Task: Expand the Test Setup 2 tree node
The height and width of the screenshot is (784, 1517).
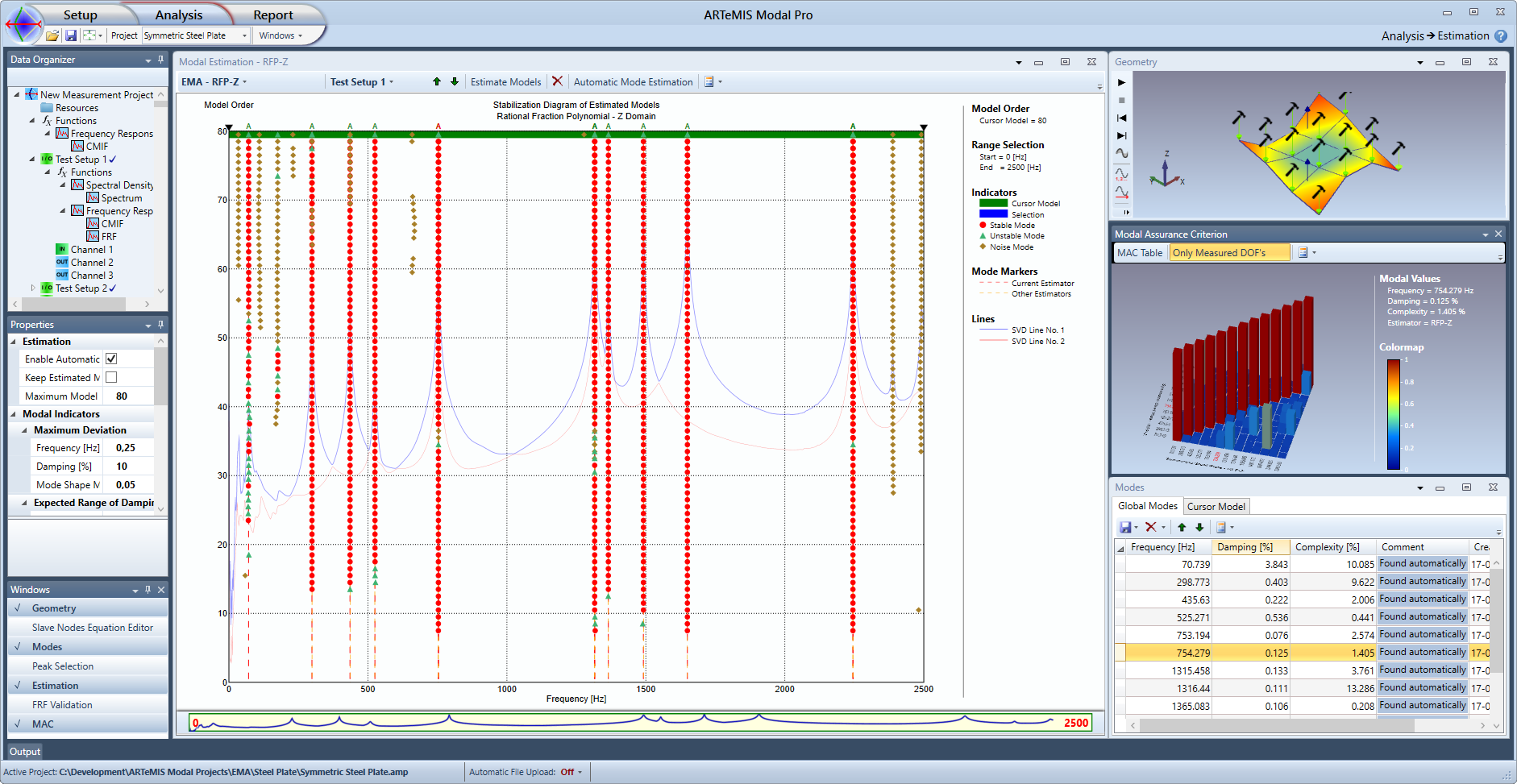Action: [x=32, y=288]
